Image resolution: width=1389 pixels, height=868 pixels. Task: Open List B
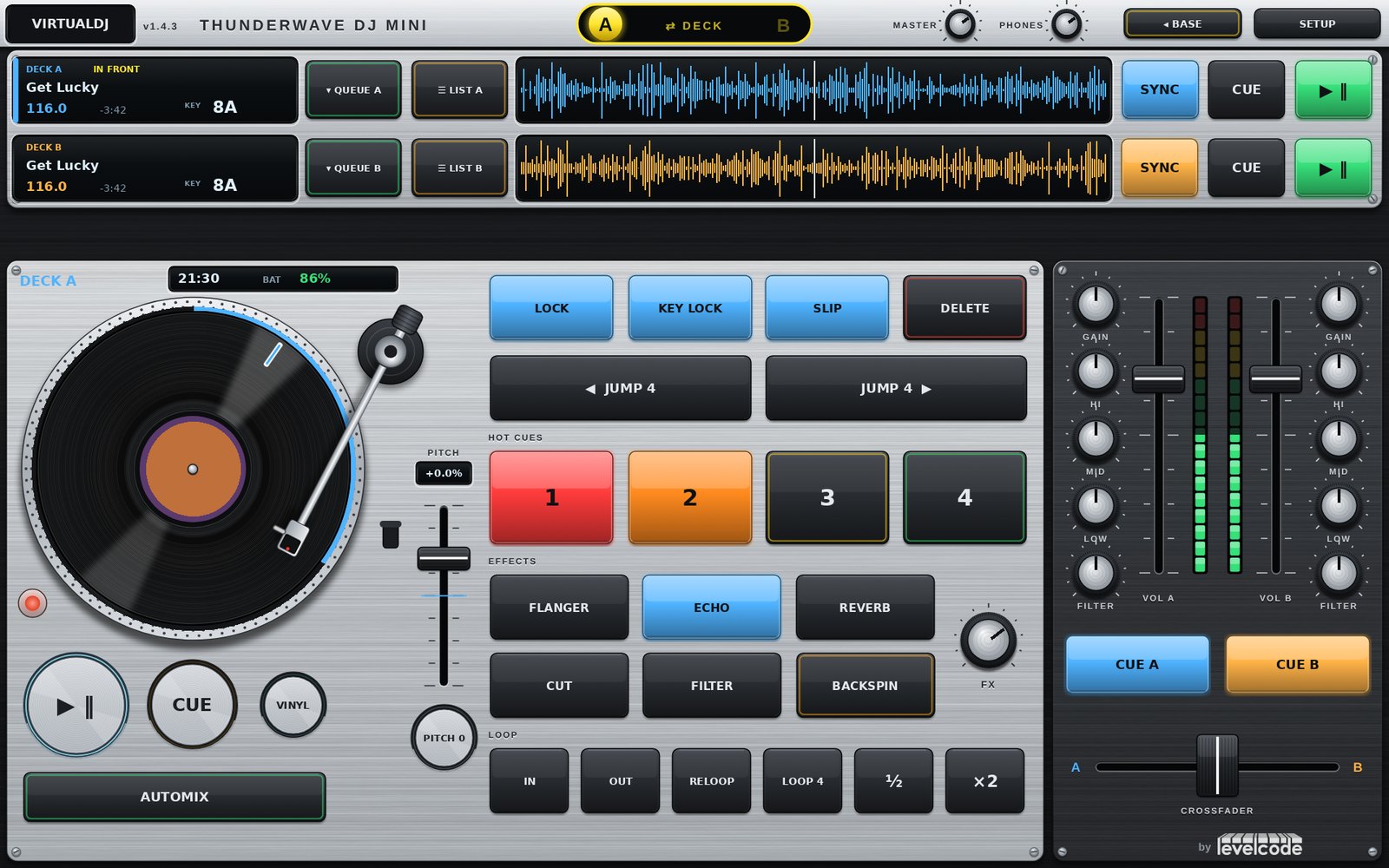459,168
